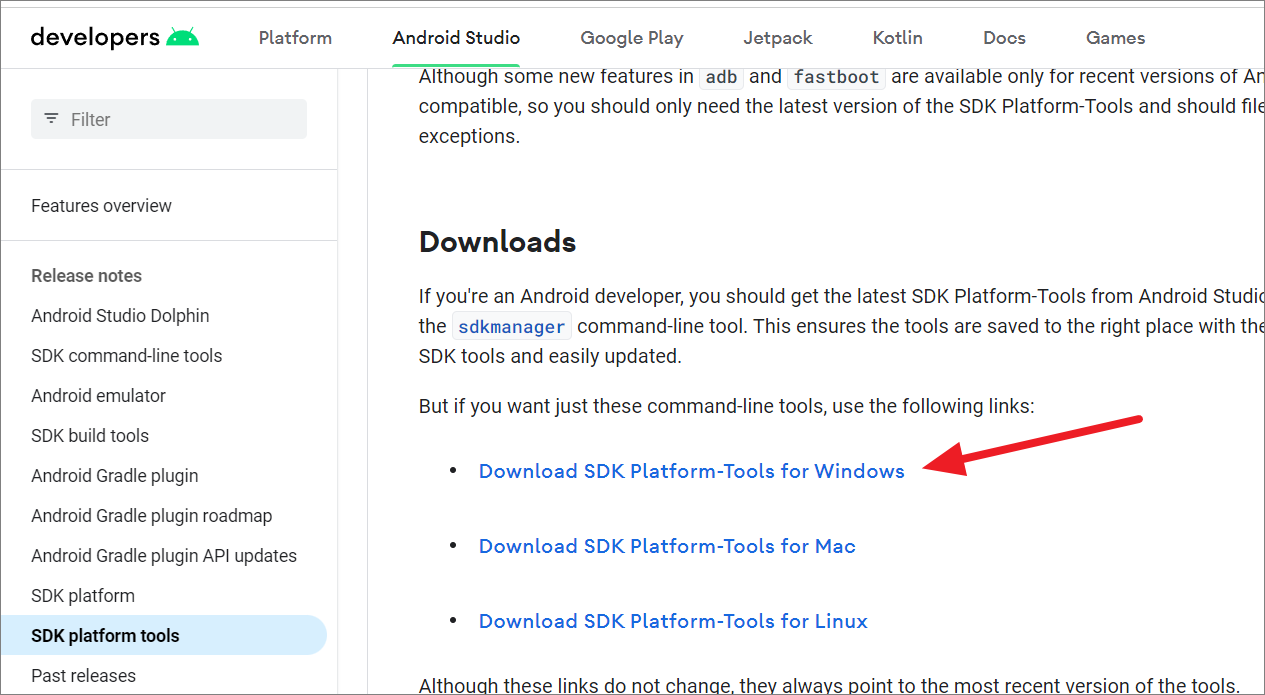Click the Android developers logo
1265x695 pixels.
point(115,38)
